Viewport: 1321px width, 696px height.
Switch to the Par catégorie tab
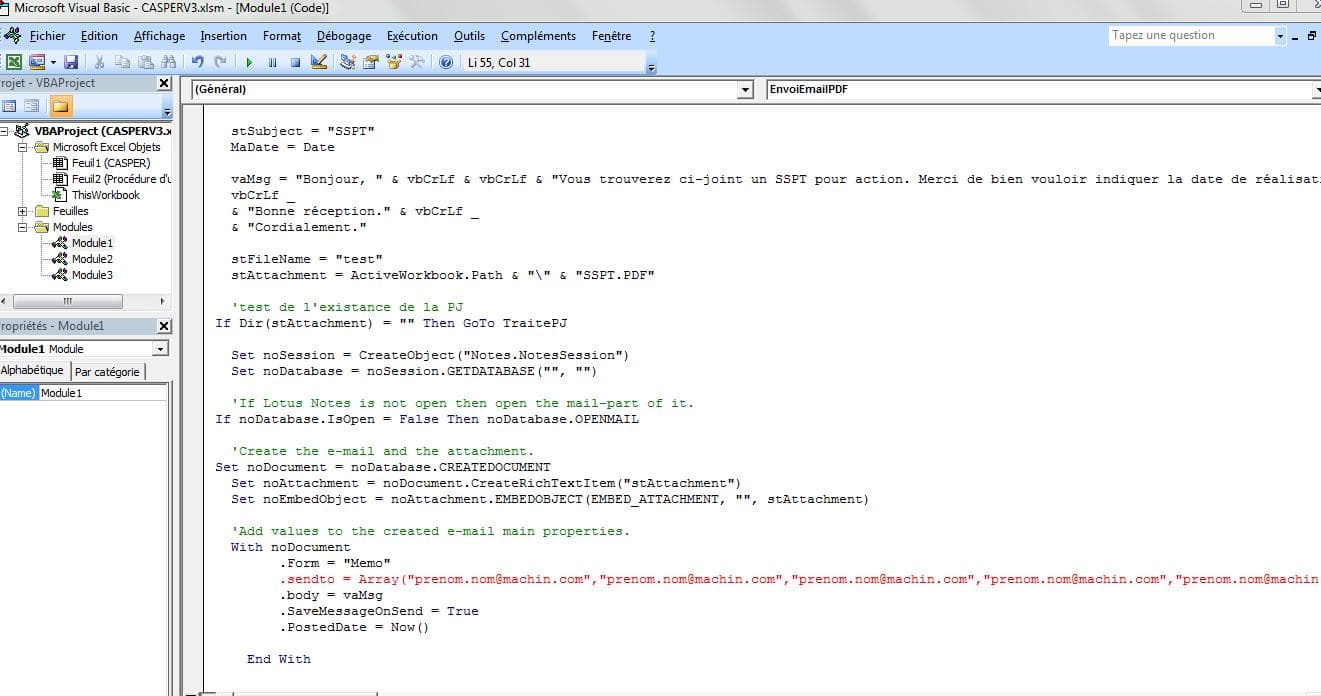107,372
